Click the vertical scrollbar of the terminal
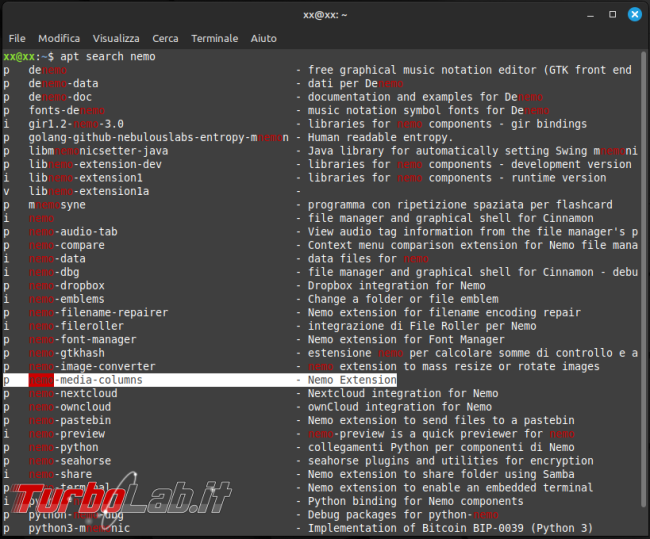Image resolution: width=650 pixels, height=539 pixels. point(644,278)
